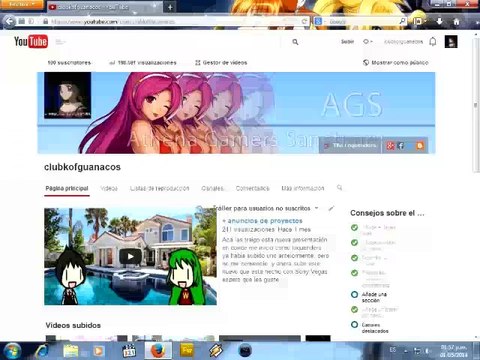Click the taskbar clock
Viewport: 480px width, 360px height.
pyautogui.click(x=453, y=351)
